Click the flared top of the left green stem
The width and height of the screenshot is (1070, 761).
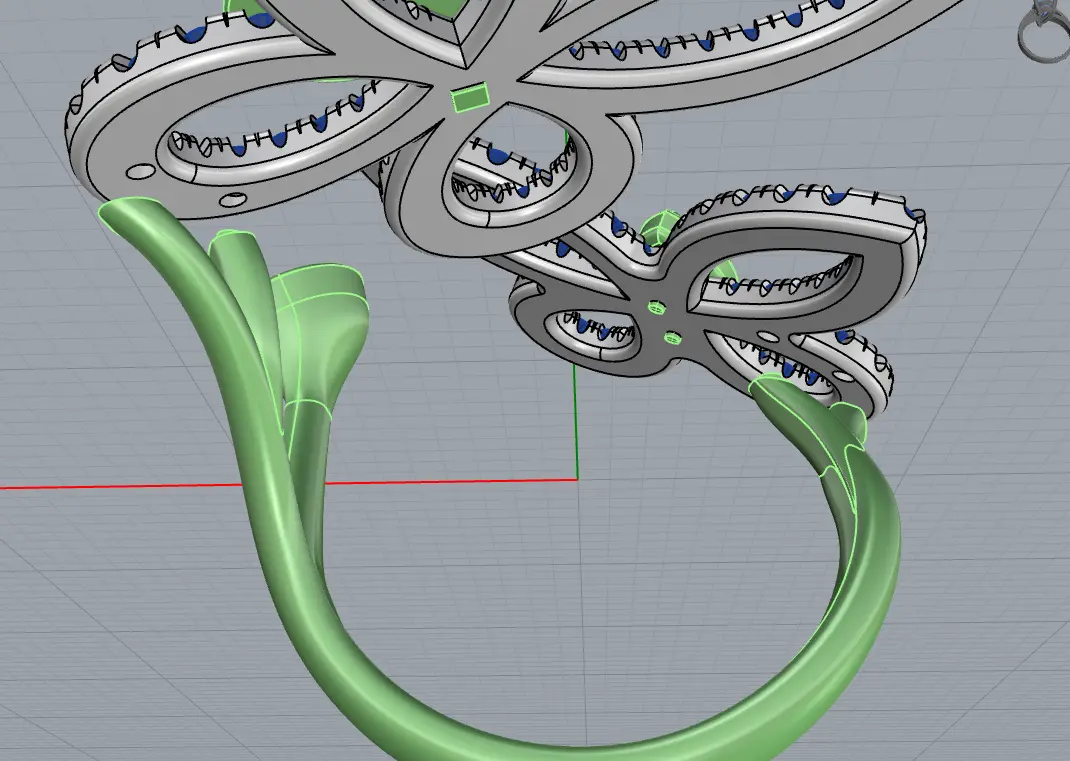pyautogui.click(x=135, y=217)
